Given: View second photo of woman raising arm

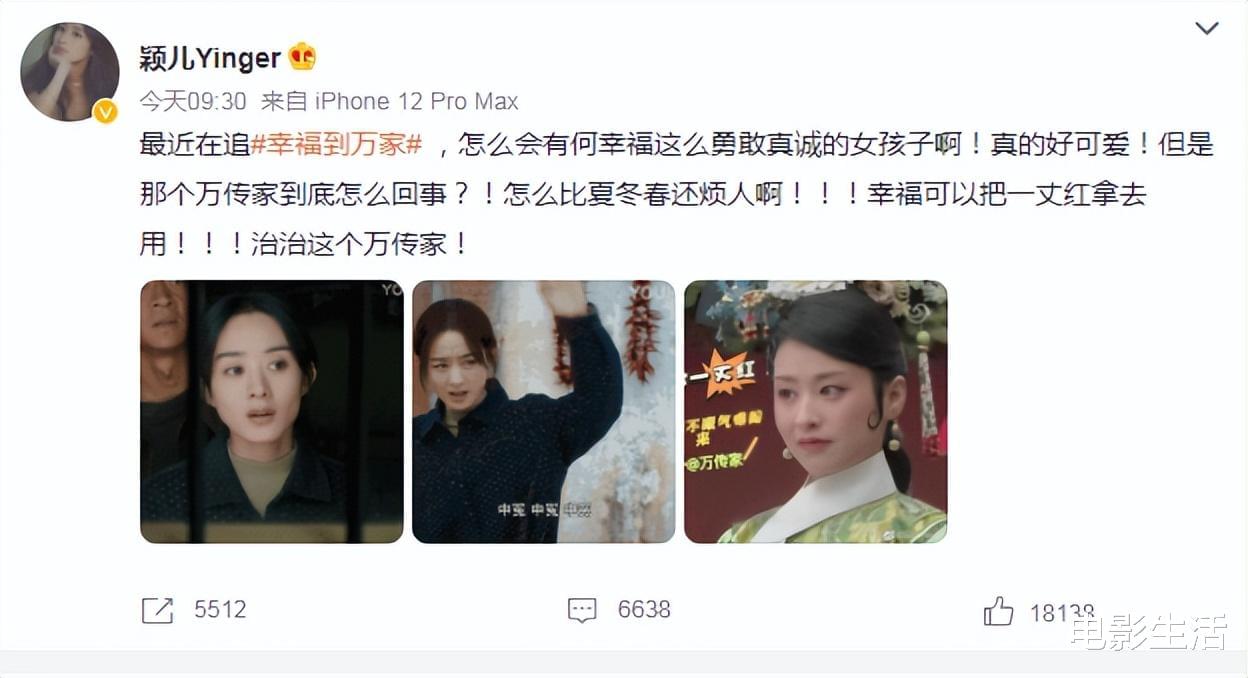Looking at the screenshot, I should (543, 412).
